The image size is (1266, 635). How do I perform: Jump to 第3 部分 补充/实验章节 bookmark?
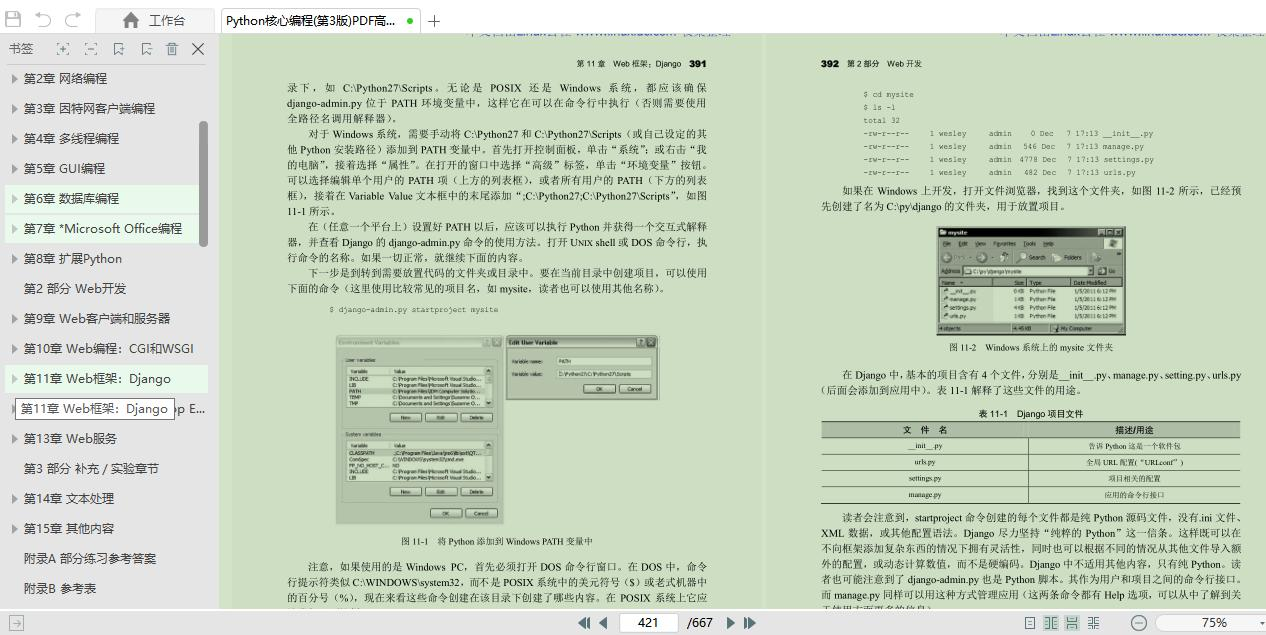pos(91,468)
